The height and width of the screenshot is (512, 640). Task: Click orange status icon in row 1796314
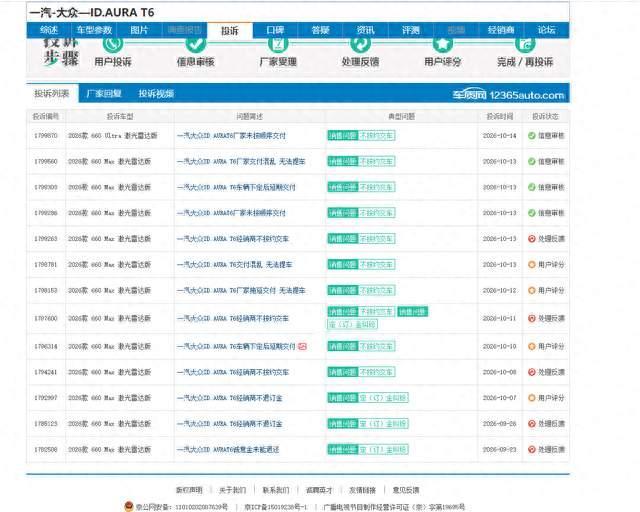tap(531, 346)
